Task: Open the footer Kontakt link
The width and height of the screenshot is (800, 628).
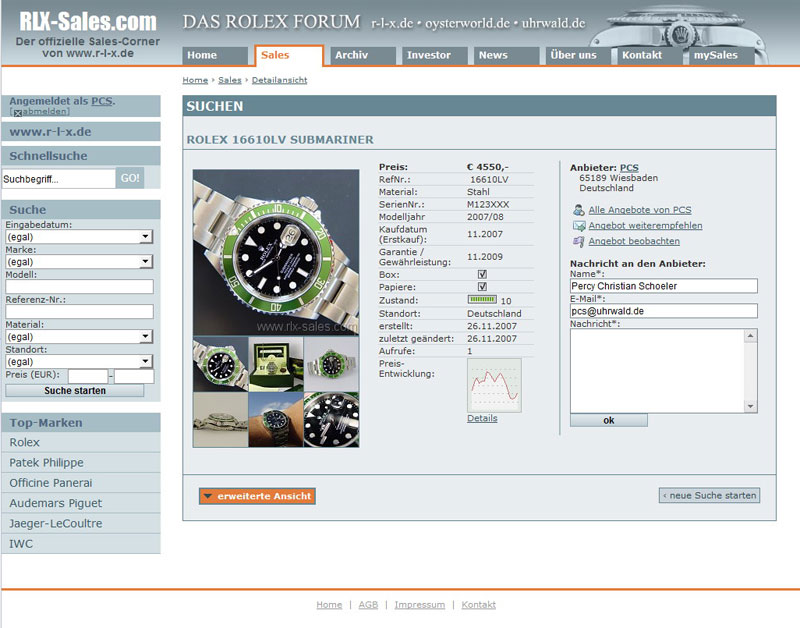Action: tap(479, 605)
